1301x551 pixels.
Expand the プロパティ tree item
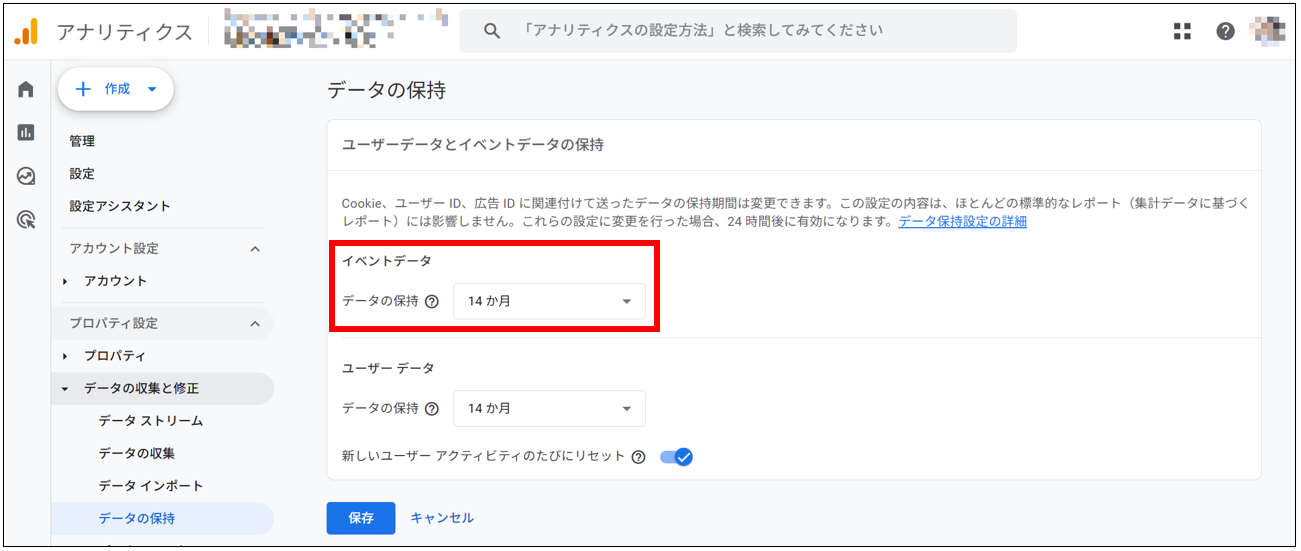65,356
